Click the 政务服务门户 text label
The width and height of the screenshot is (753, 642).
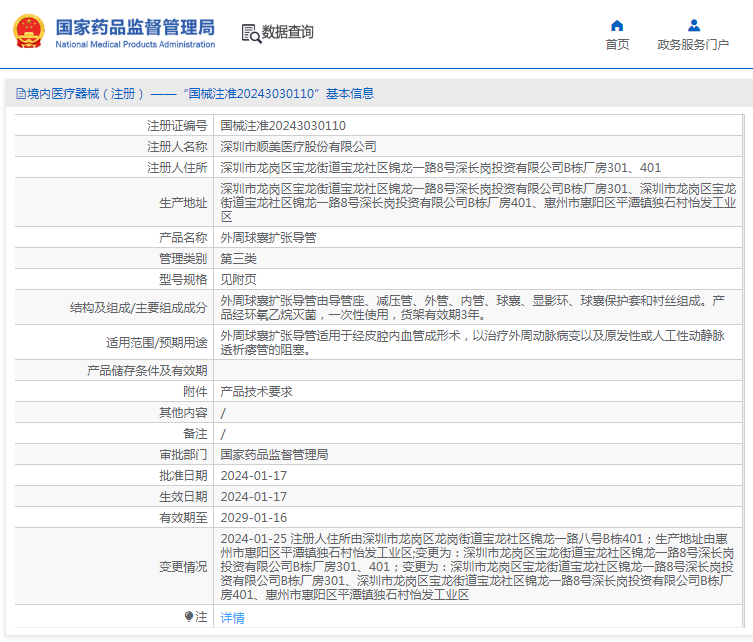pyautogui.click(x=693, y=45)
